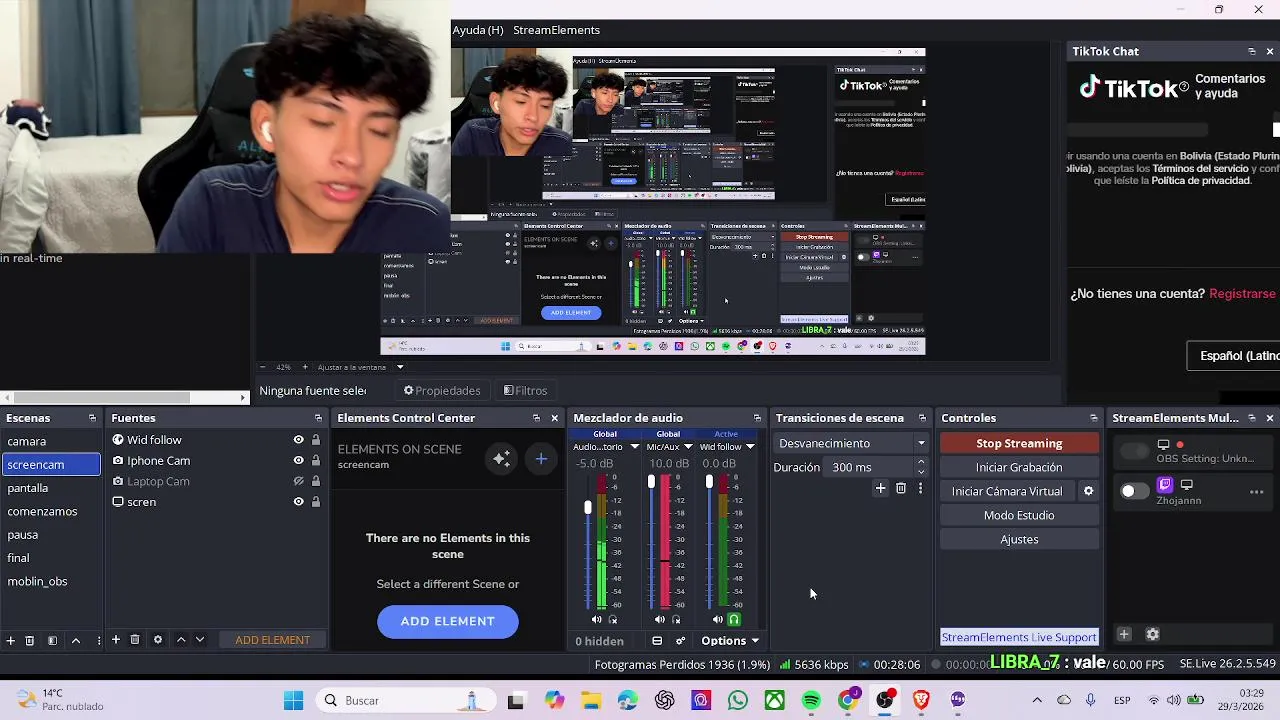
Task: Open virtual camera settings gear
Action: click(x=1088, y=491)
